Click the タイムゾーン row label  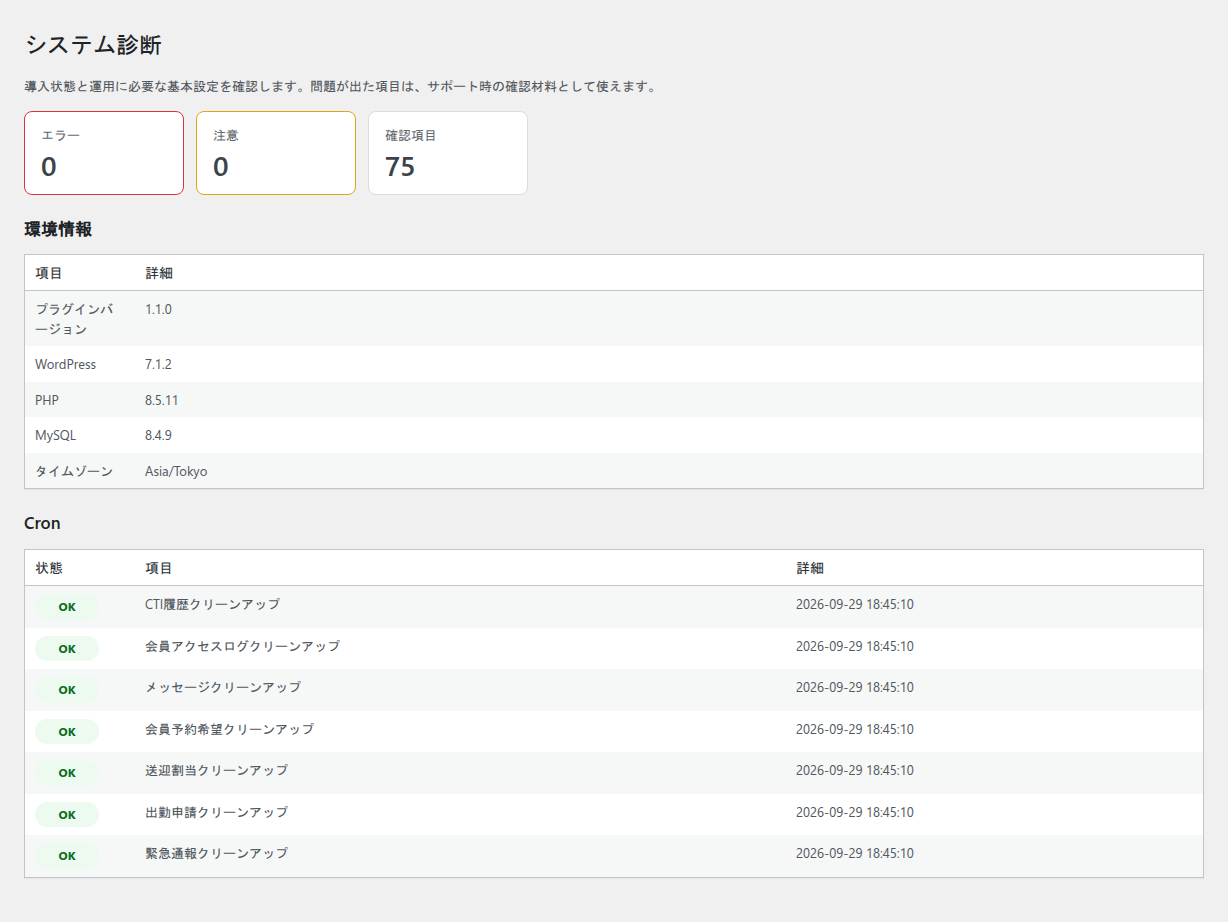click(74, 471)
